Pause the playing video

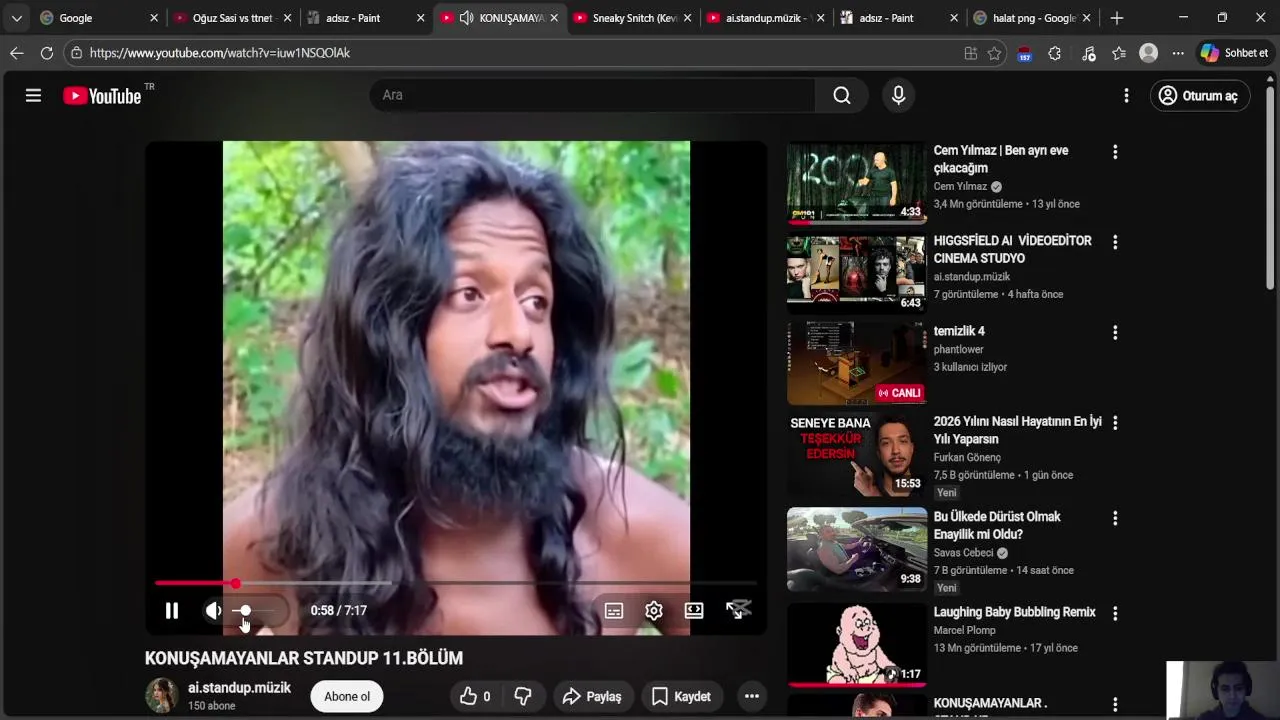pos(172,611)
